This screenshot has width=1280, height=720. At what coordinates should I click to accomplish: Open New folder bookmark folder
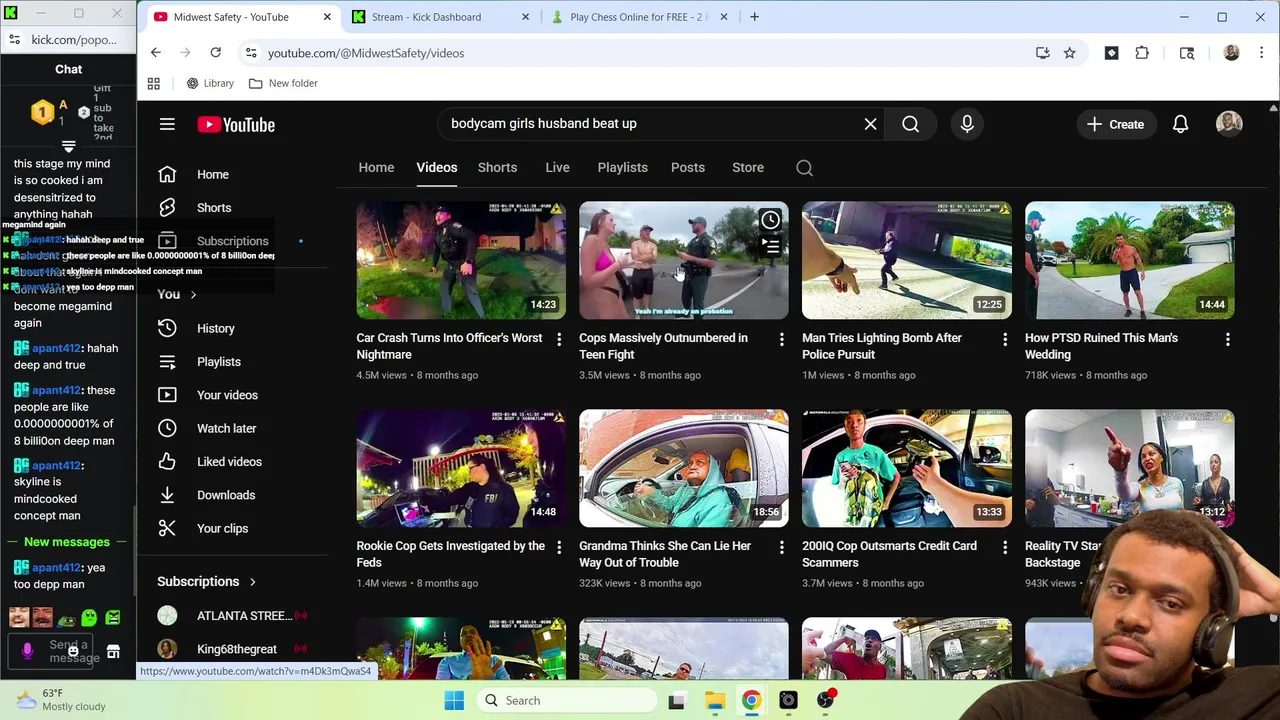pos(283,83)
